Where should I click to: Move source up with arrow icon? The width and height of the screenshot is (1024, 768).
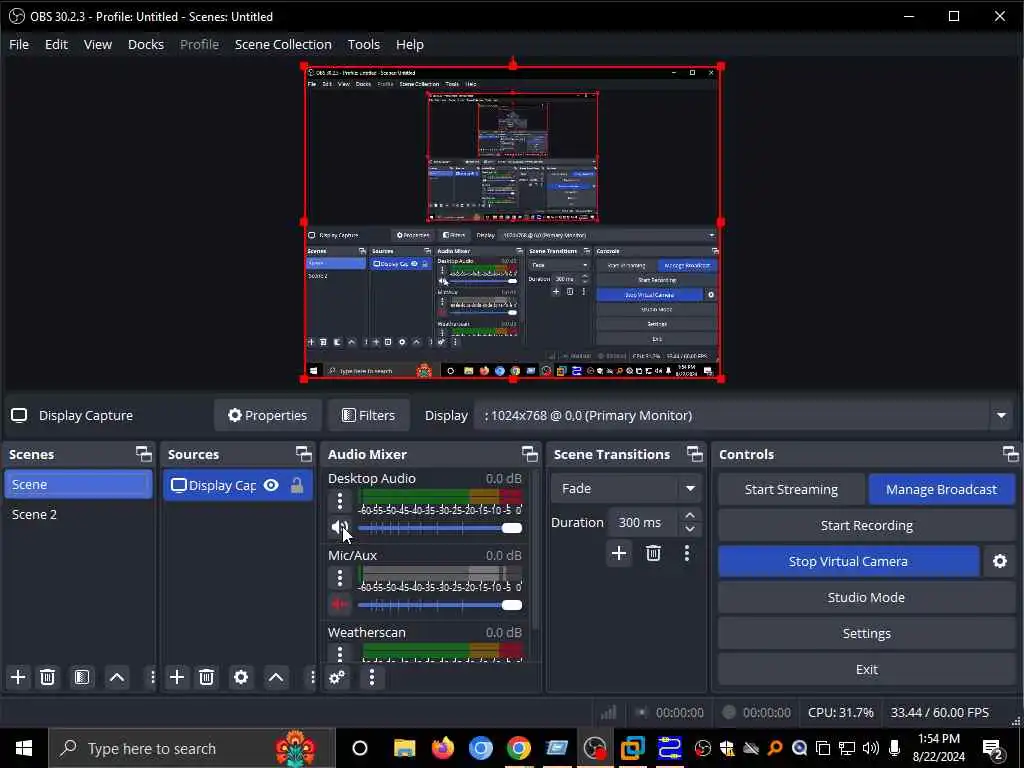point(276,677)
